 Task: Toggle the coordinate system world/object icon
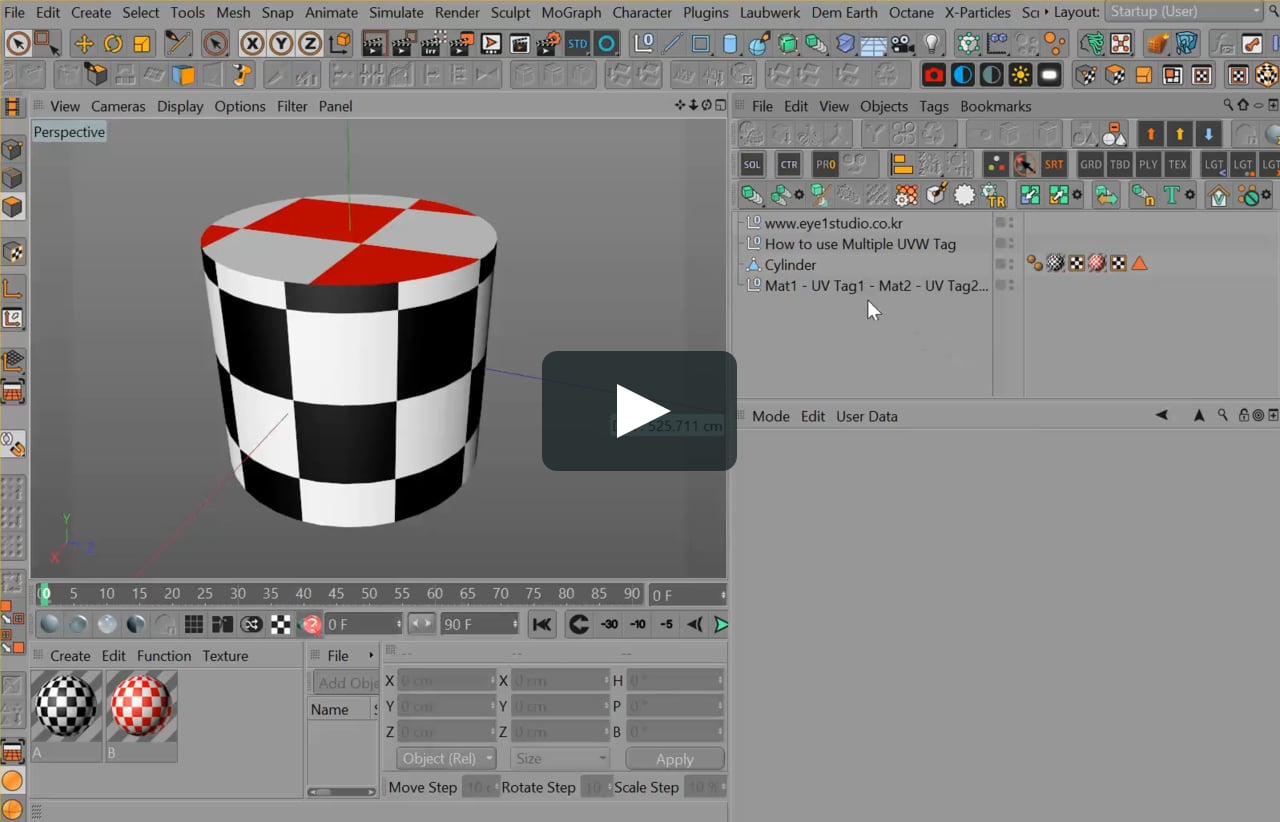[340, 44]
